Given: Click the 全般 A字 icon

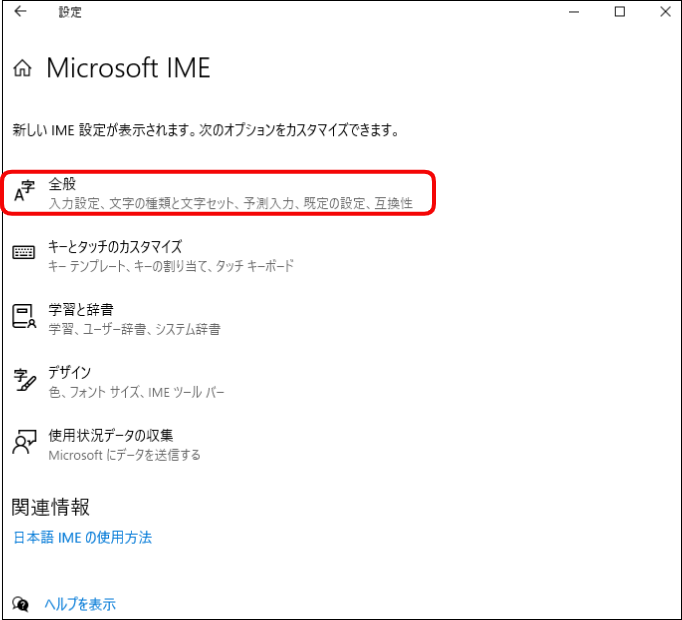Looking at the screenshot, I should pyautogui.click(x=24, y=192).
